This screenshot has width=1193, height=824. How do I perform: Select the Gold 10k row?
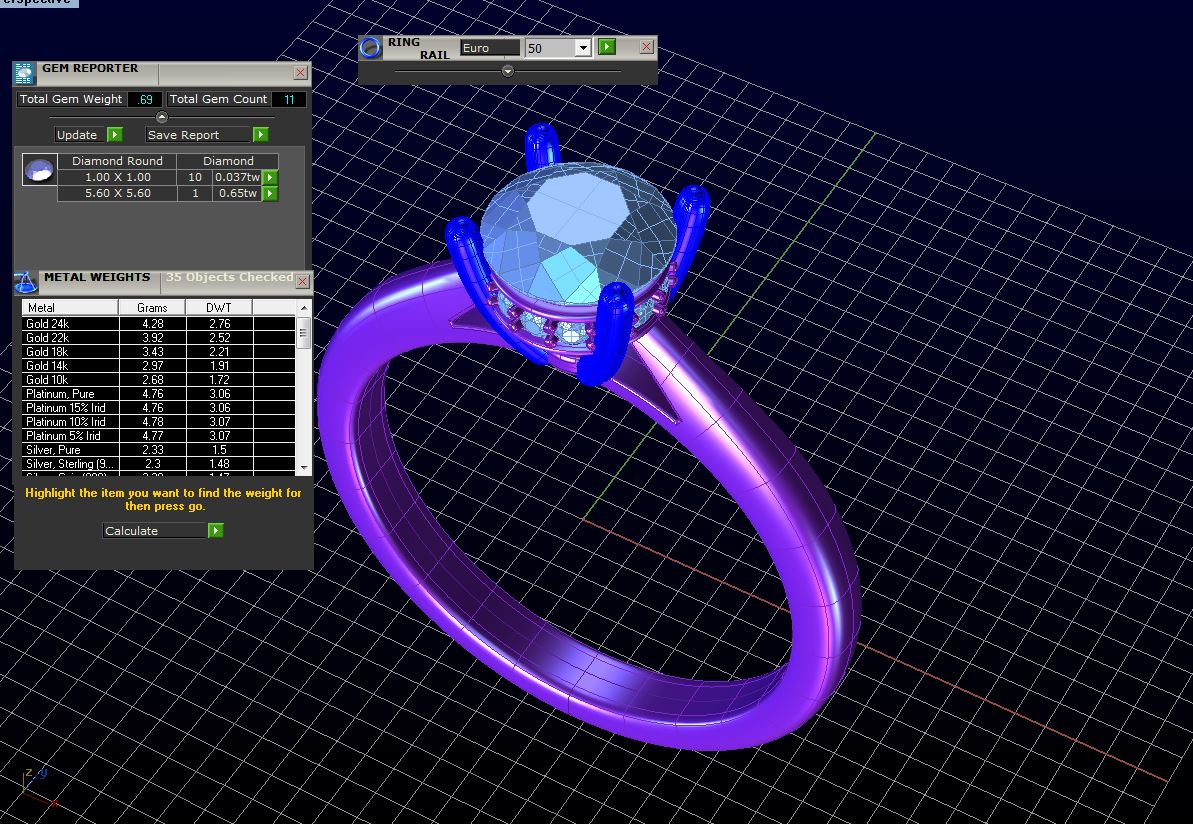coord(158,380)
